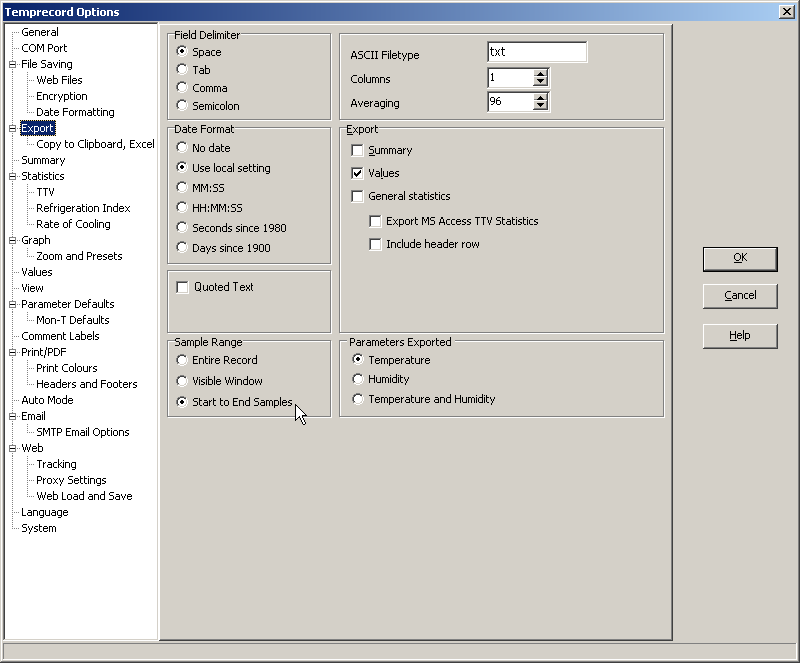The height and width of the screenshot is (663, 800).
Task: Collapse the Parameter Defaults tree node
Action: 12,304
